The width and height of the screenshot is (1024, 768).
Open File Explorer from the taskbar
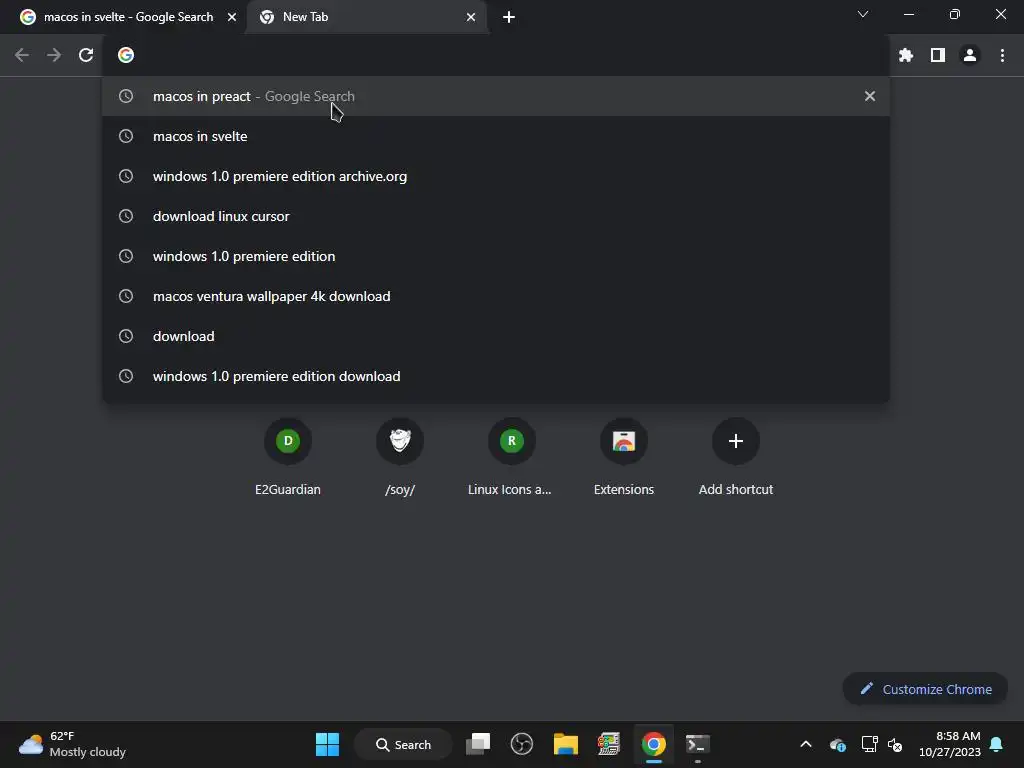click(566, 744)
